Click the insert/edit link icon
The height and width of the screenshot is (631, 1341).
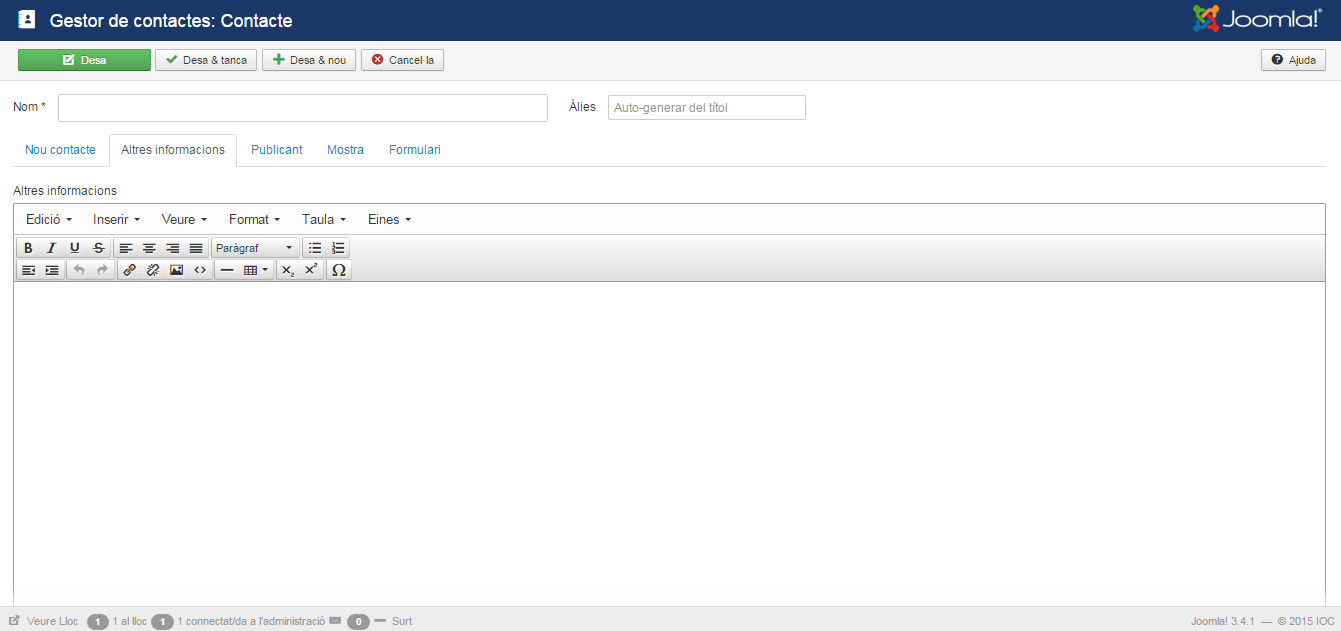pyautogui.click(x=129, y=270)
